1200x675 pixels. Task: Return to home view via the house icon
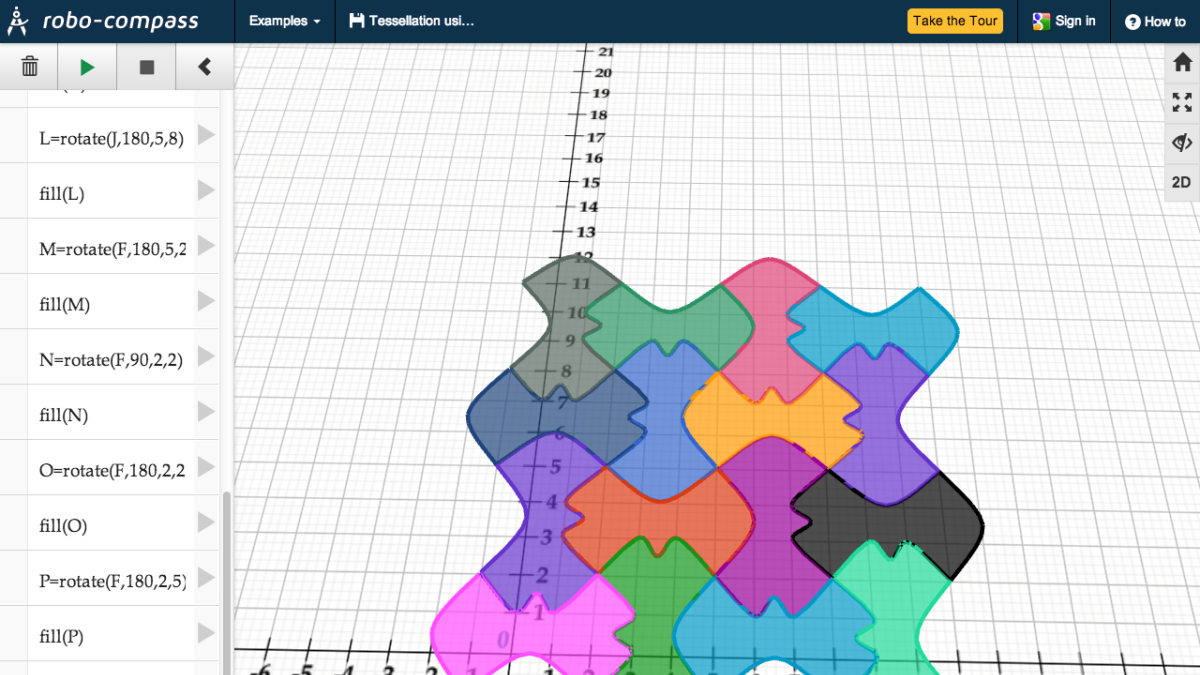1181,62
